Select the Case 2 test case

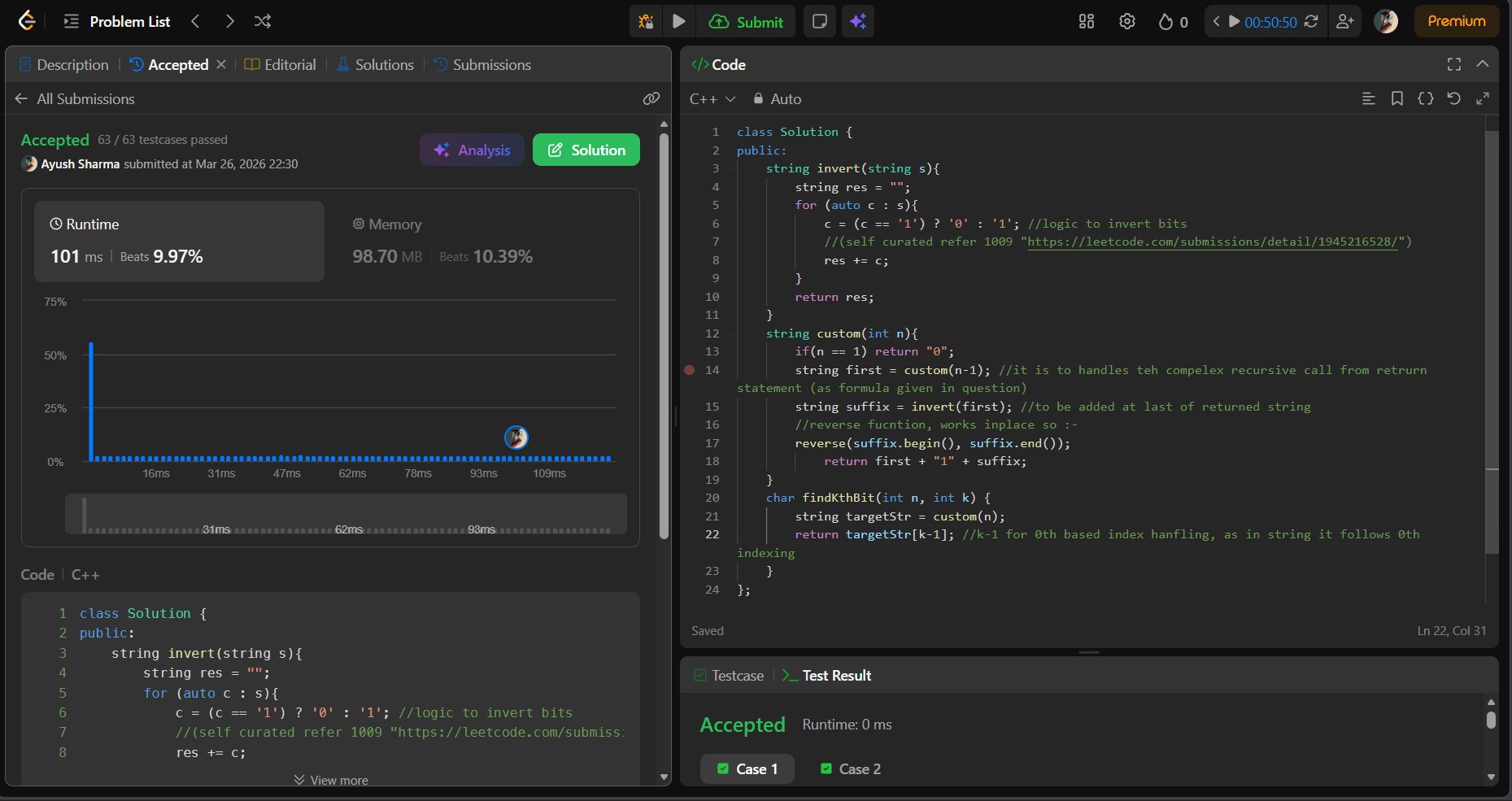click(851, 768)
